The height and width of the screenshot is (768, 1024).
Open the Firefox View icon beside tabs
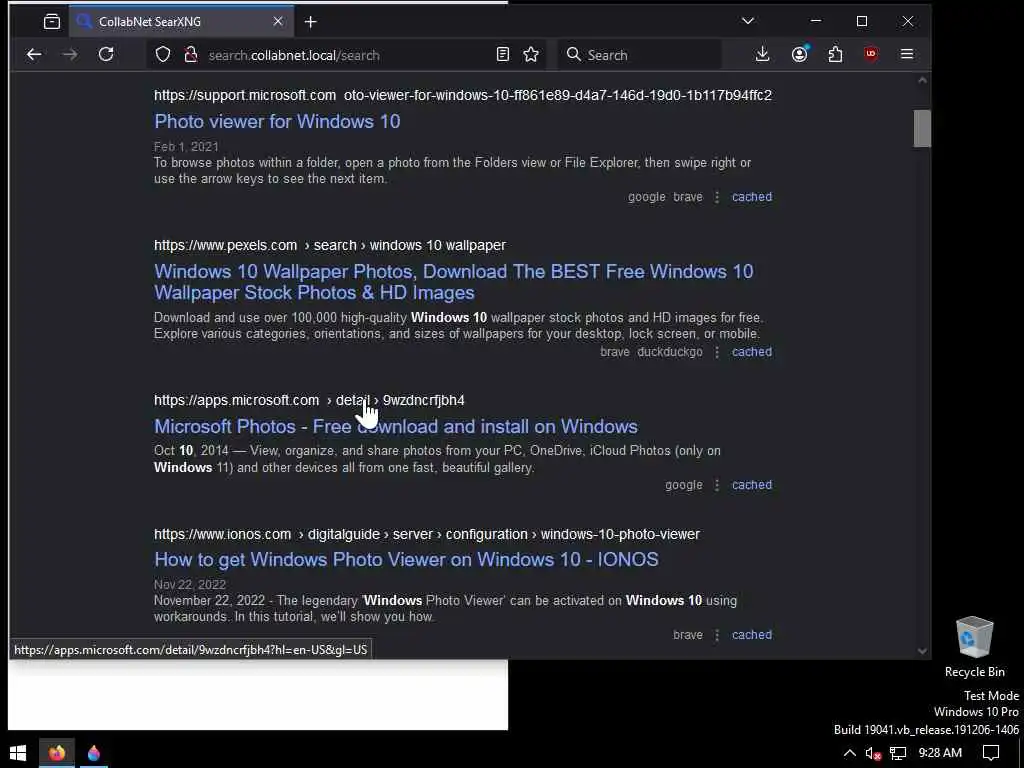pos(52,22)
